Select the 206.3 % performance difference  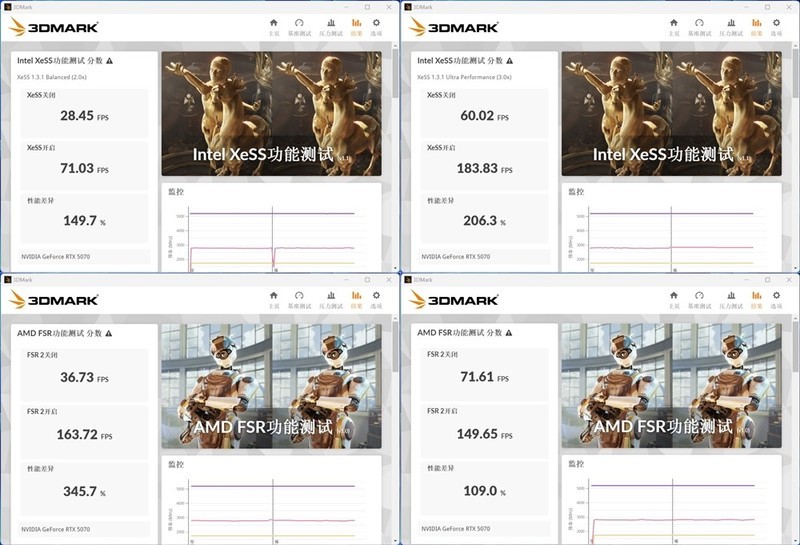tap(484, 221)
